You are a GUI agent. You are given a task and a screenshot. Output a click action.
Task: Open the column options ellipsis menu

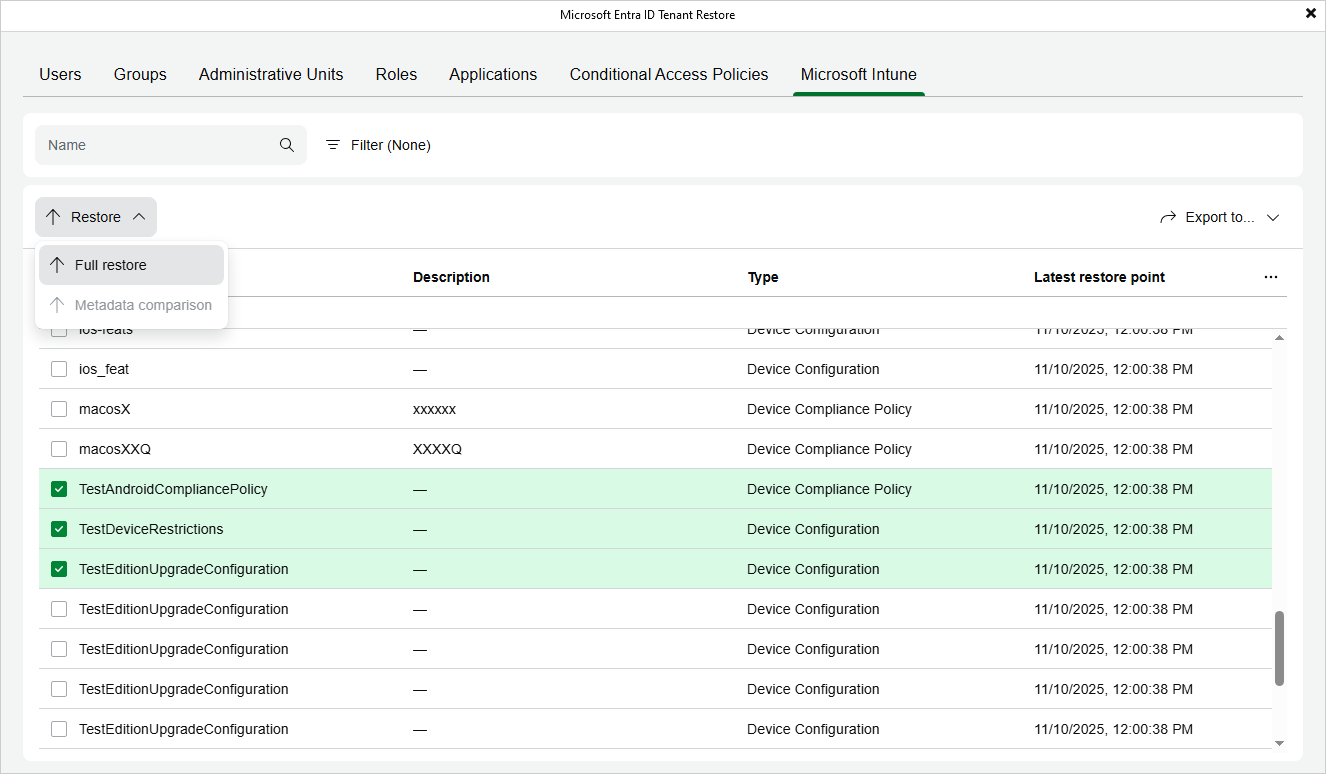point(1271,277)
